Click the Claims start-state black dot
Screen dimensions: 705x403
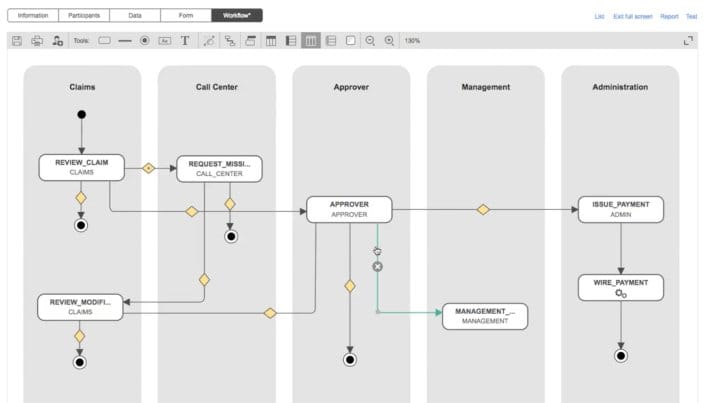(x=81, y=115)
